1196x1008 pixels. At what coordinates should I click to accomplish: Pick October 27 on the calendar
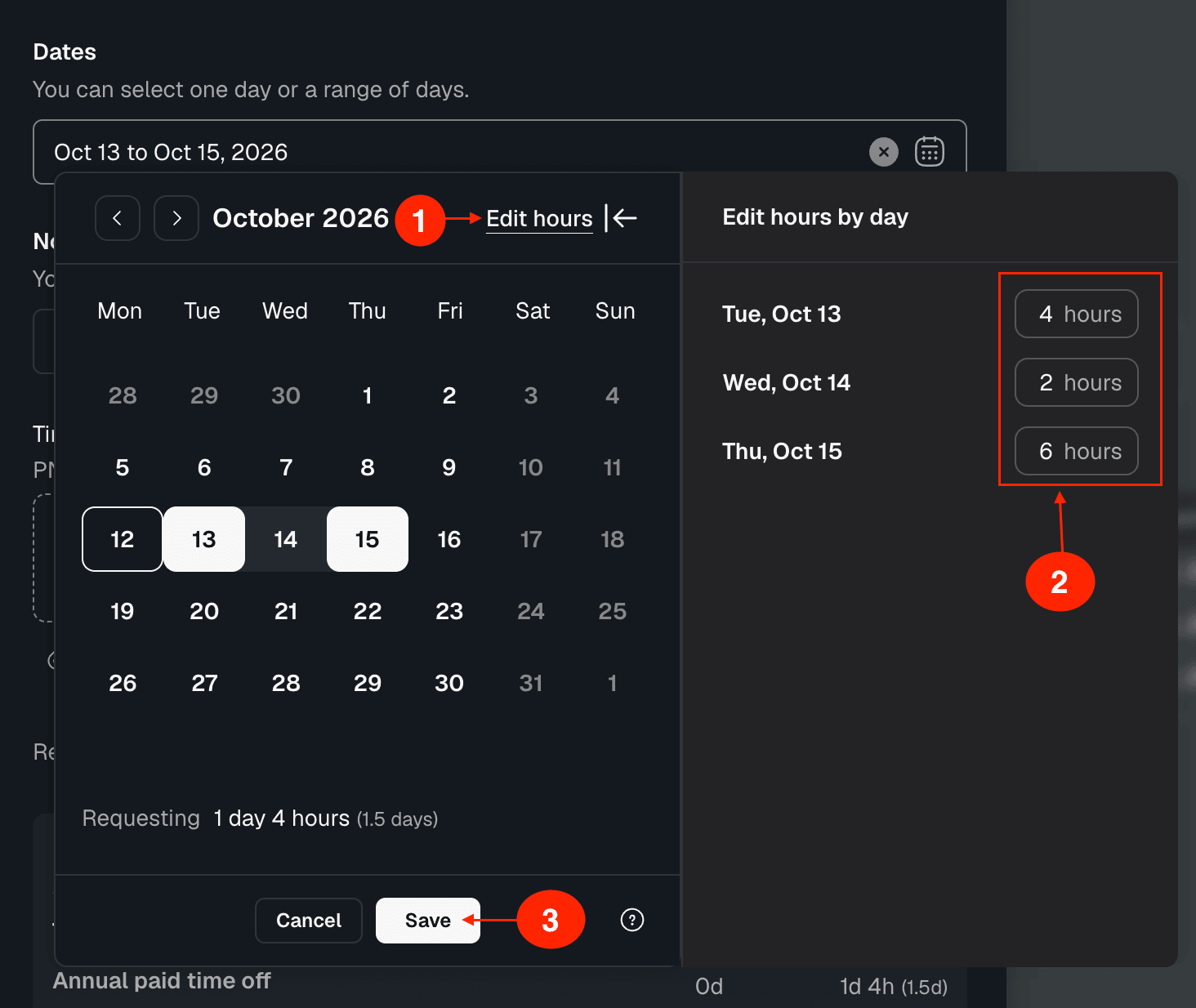[x=204, y=683]
